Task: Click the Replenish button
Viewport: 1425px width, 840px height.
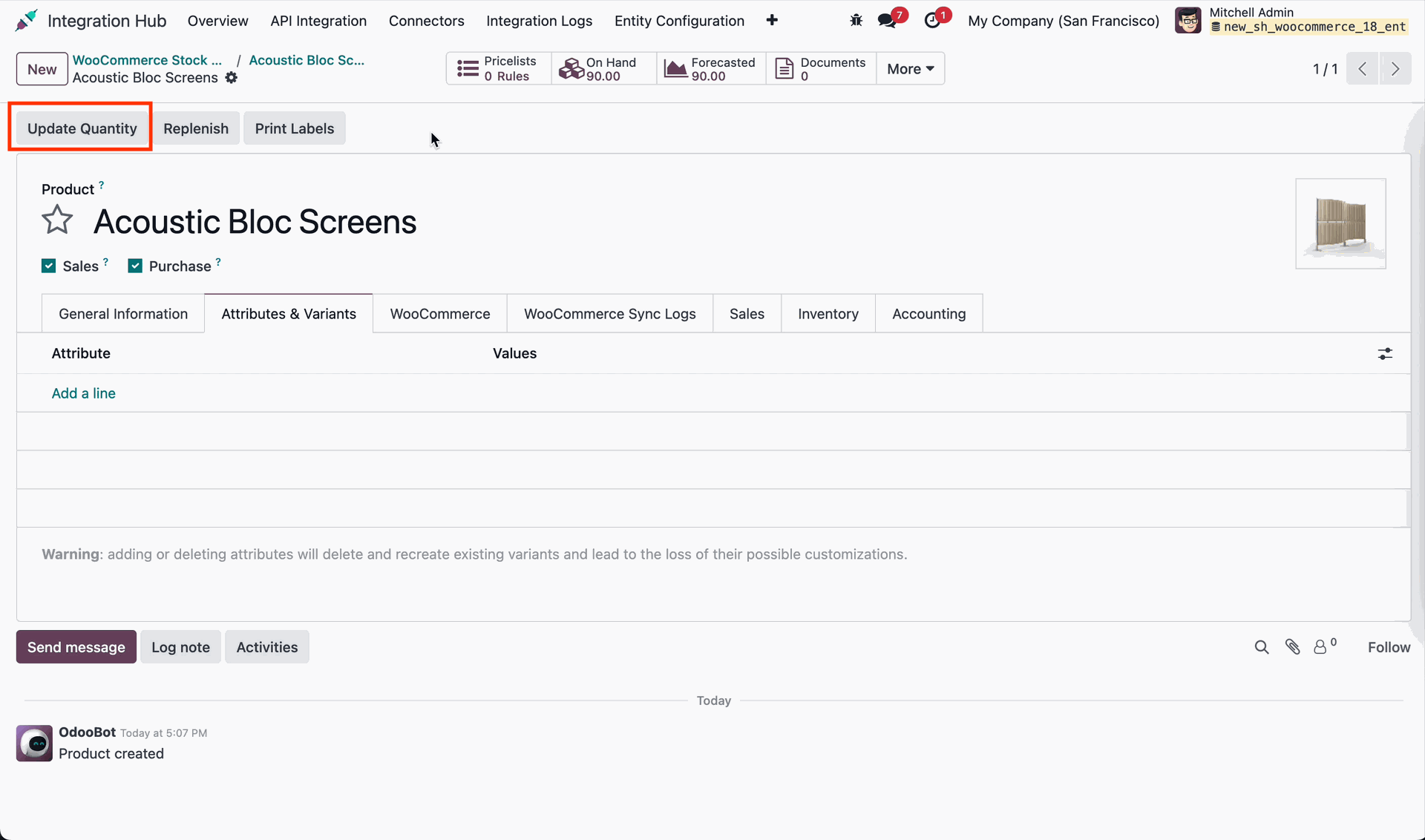Action: [x=196, y=128]
